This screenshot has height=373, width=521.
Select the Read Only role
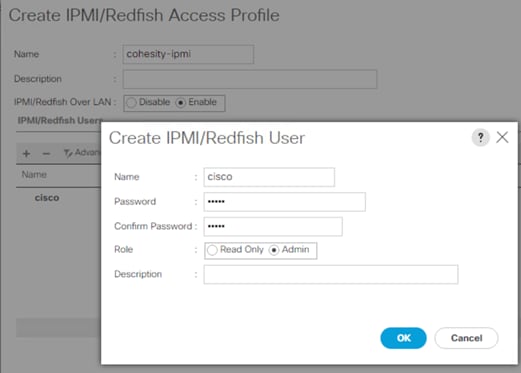point(212,250)
